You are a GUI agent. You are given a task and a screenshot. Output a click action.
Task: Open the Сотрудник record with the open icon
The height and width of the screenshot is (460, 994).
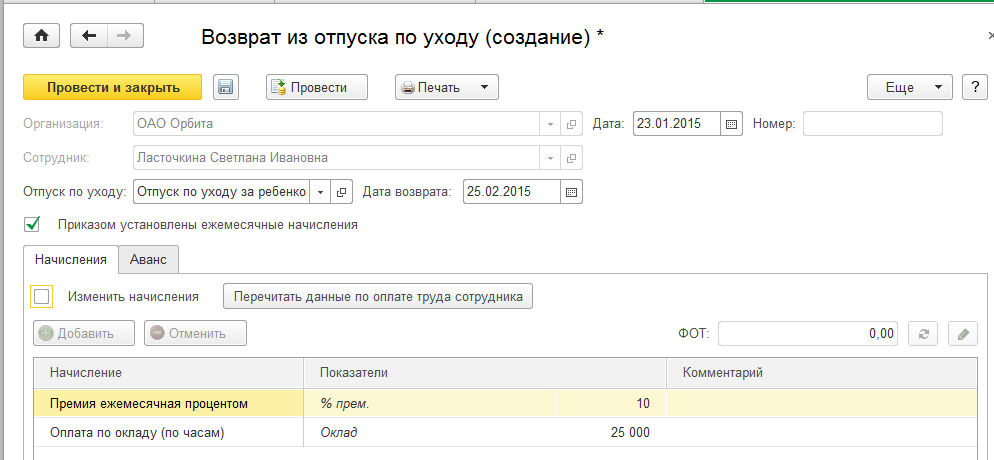tap(571, 158)
